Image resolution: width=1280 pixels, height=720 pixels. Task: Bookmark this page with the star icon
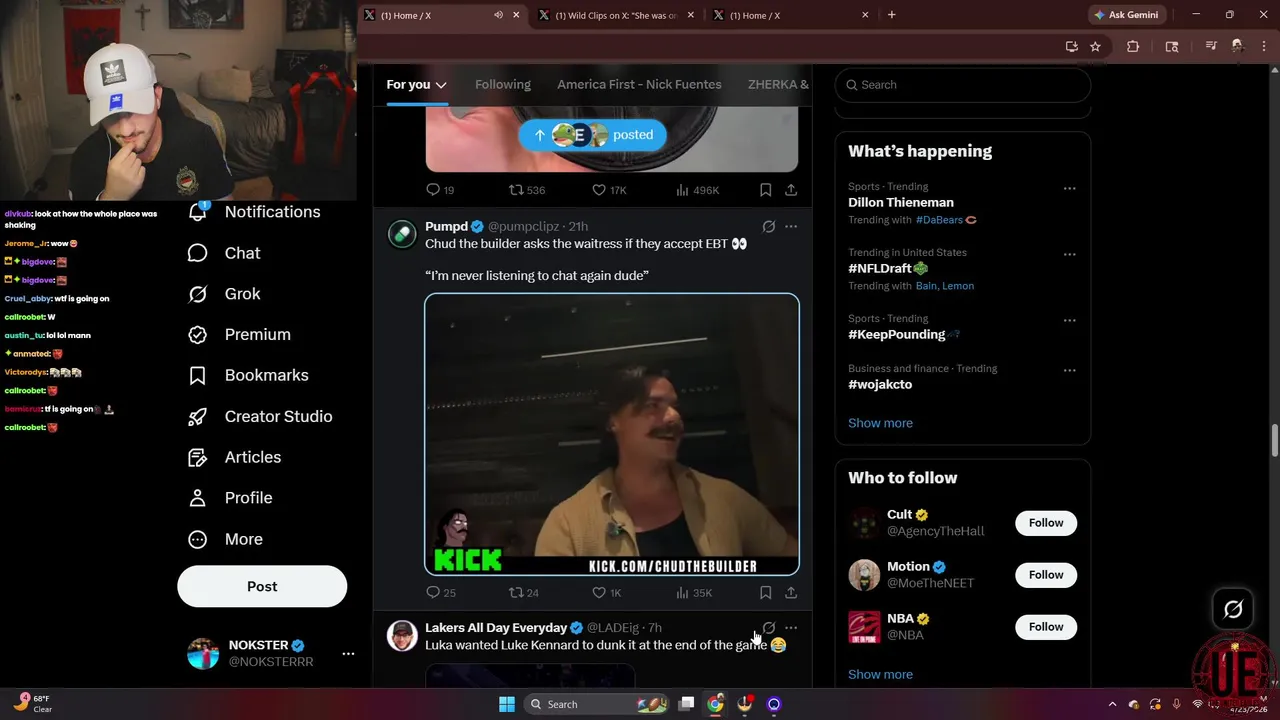1095,46
